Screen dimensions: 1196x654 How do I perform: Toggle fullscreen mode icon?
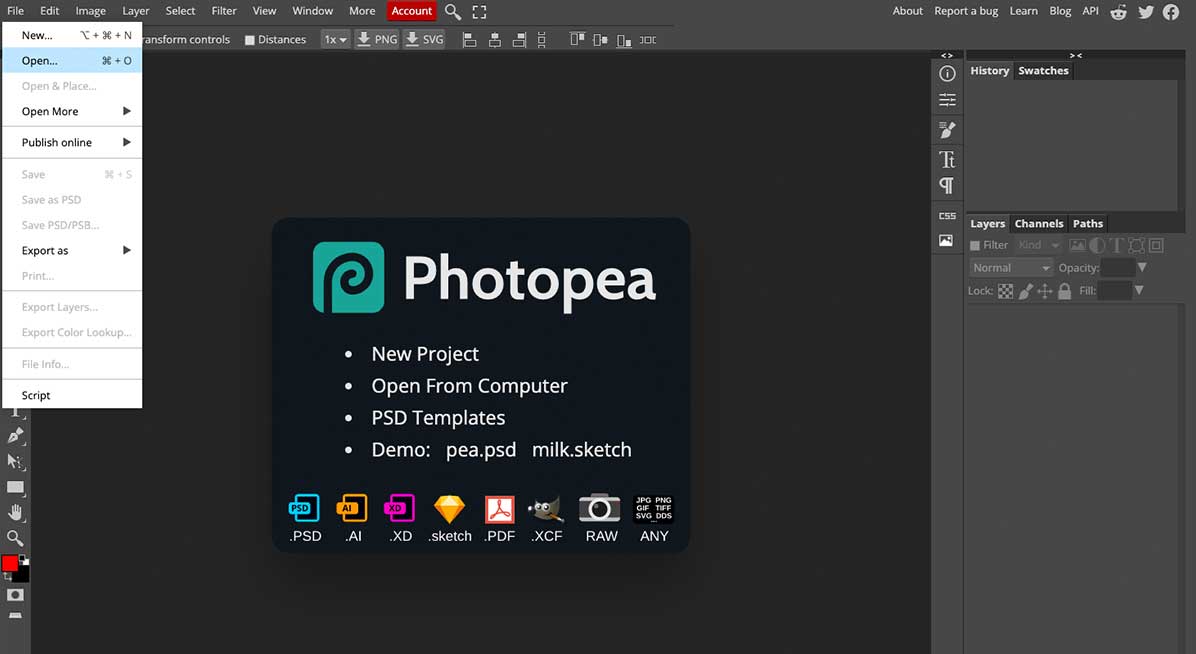tap(479, 11)
